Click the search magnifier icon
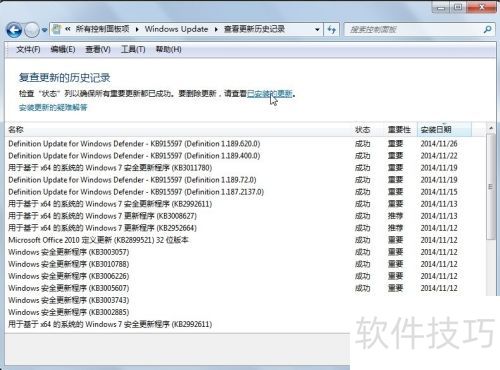Screen dimensions: 500x370 (x=487, y=30)
